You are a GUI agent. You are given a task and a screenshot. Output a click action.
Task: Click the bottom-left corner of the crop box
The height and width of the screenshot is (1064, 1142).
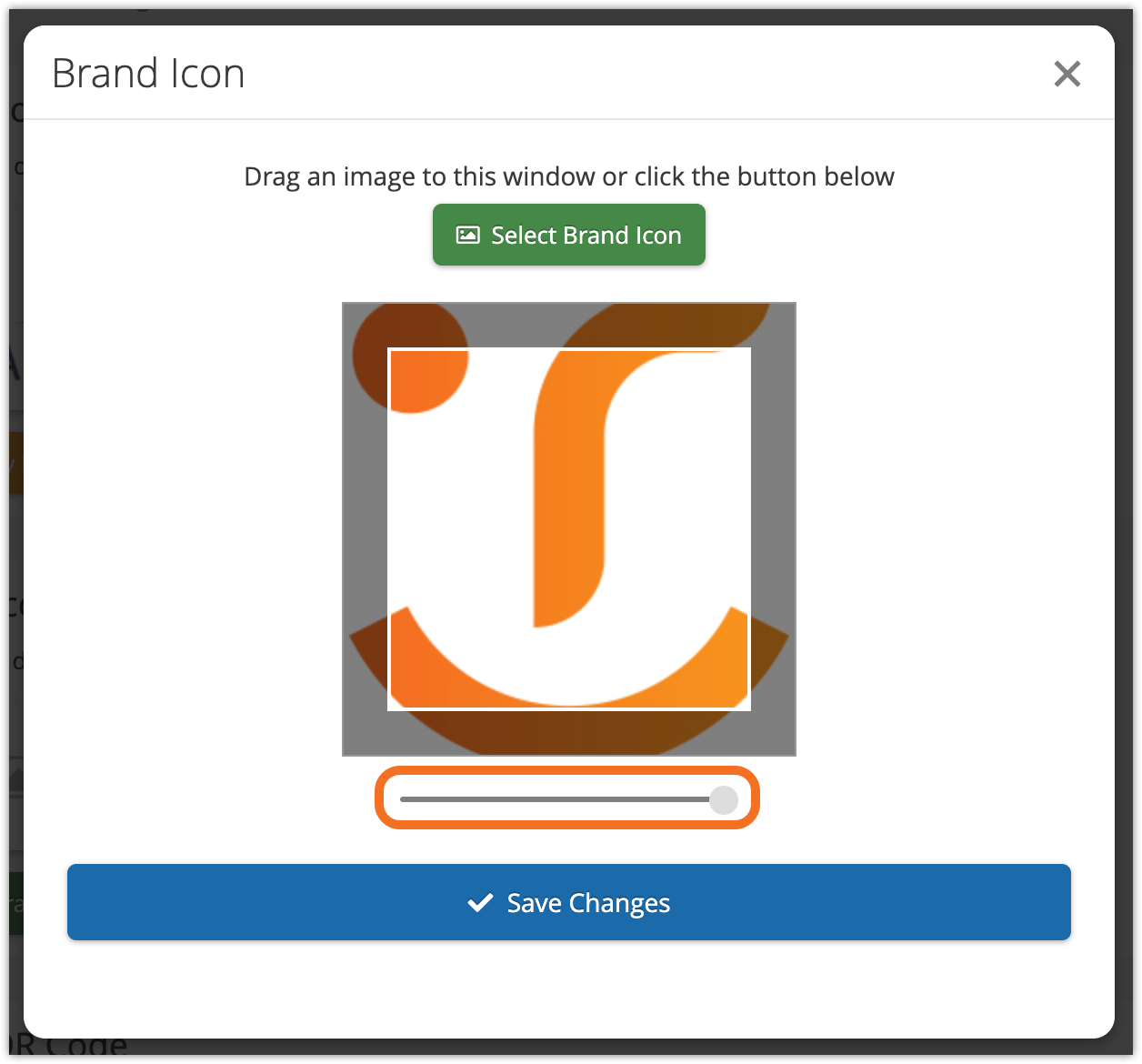(389, 709)
